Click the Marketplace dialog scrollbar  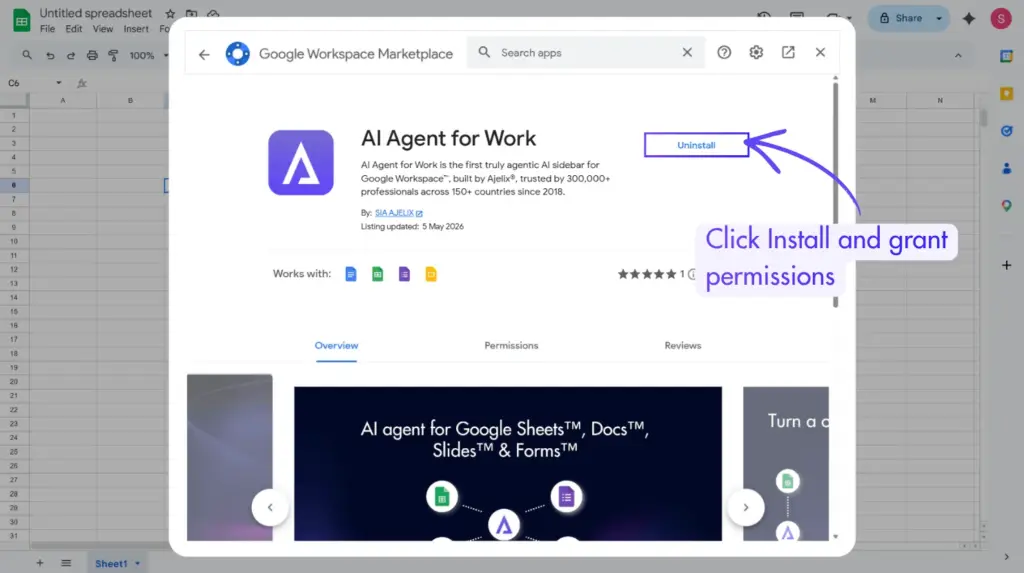coord(835,193)
